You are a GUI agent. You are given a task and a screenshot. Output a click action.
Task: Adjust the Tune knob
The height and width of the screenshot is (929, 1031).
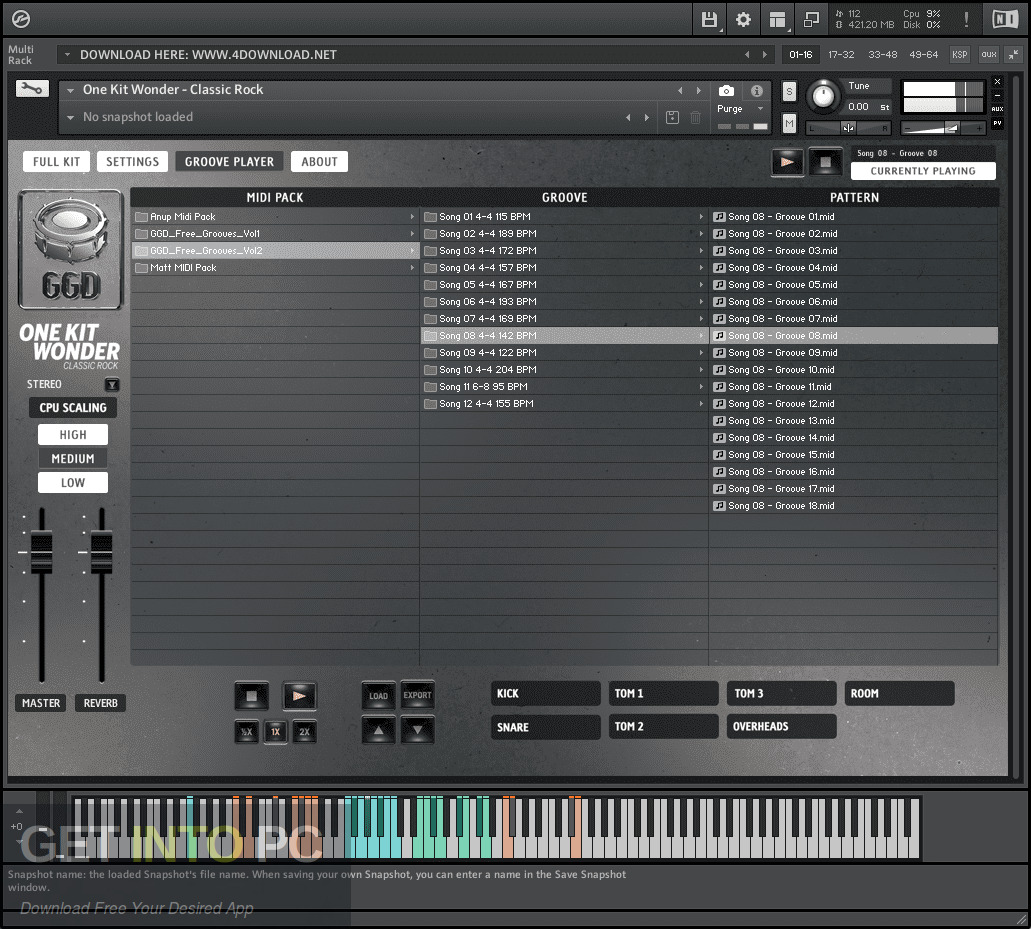(823, 97)
